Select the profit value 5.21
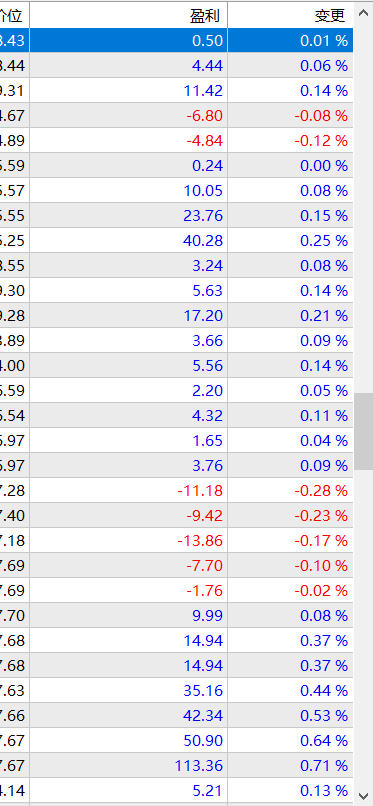The height and width of the screenshot is (806, 373). point(208,792)
